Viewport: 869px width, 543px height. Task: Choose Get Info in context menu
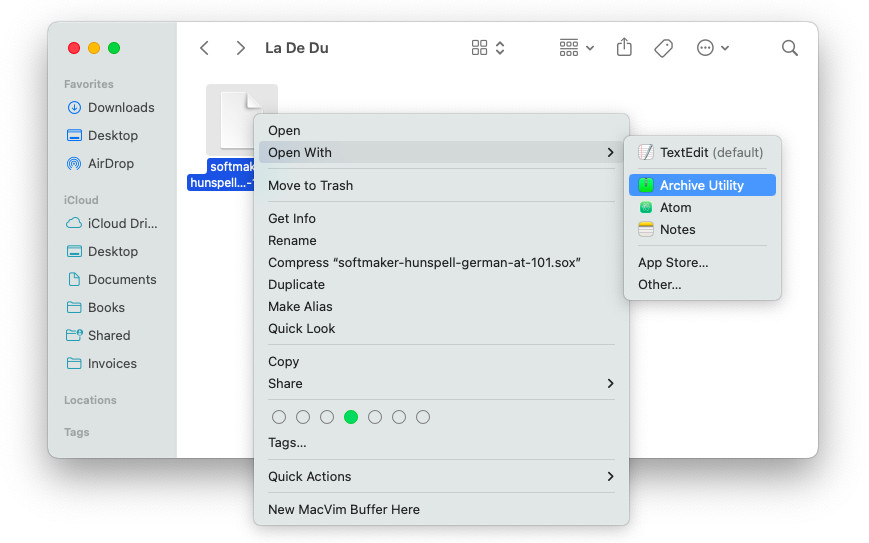click(441, 218)
